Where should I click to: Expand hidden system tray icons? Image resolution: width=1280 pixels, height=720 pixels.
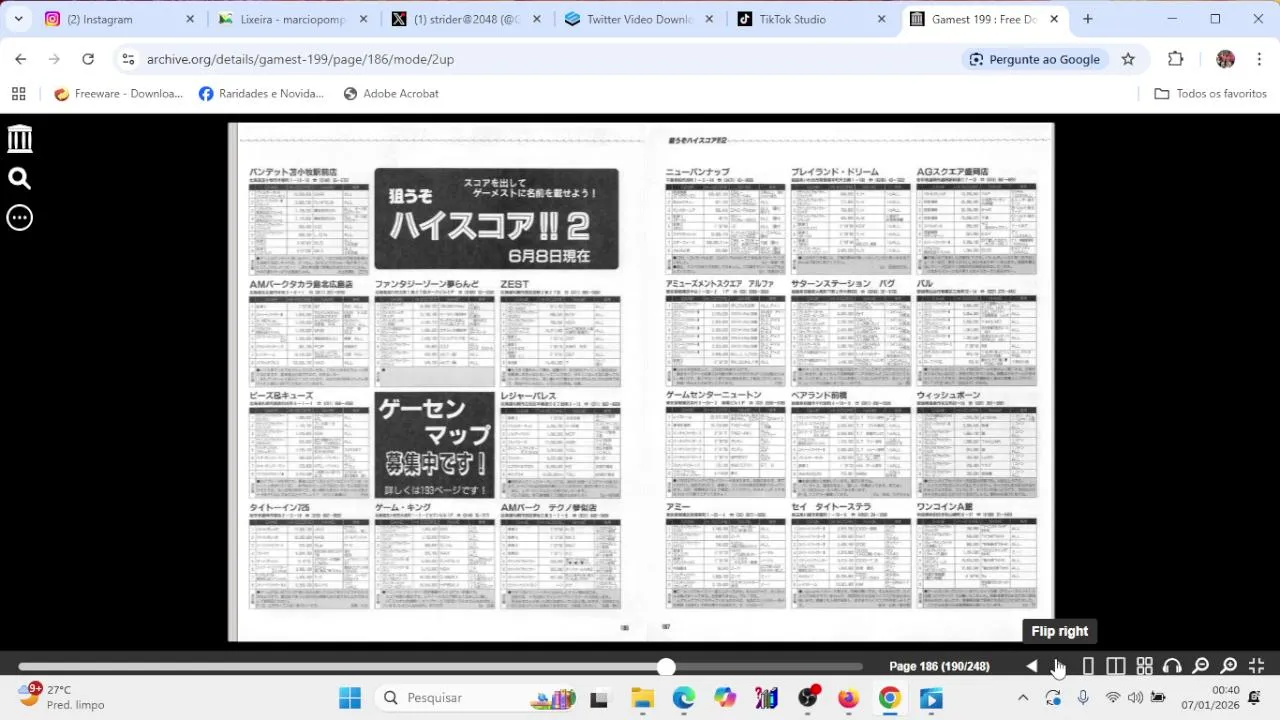pyautogui.click(x=1023, y=698)
